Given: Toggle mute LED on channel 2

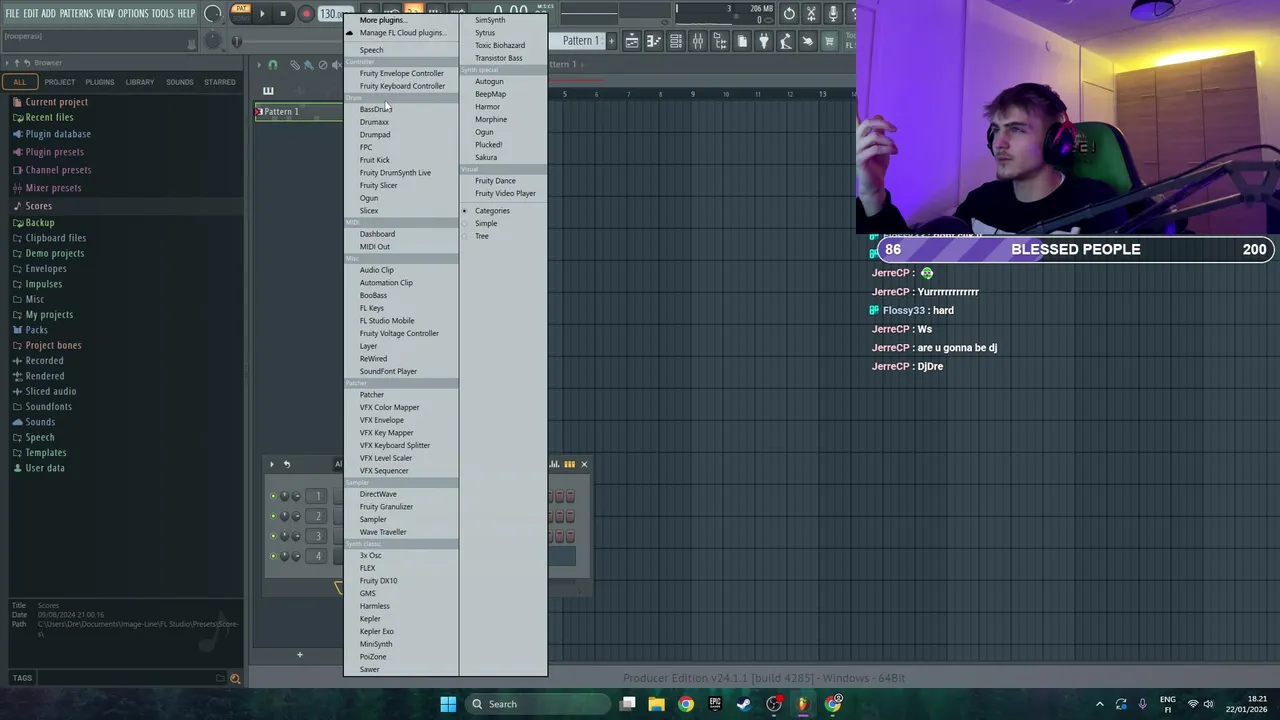Looking at the screenshot, I should 273,516.
